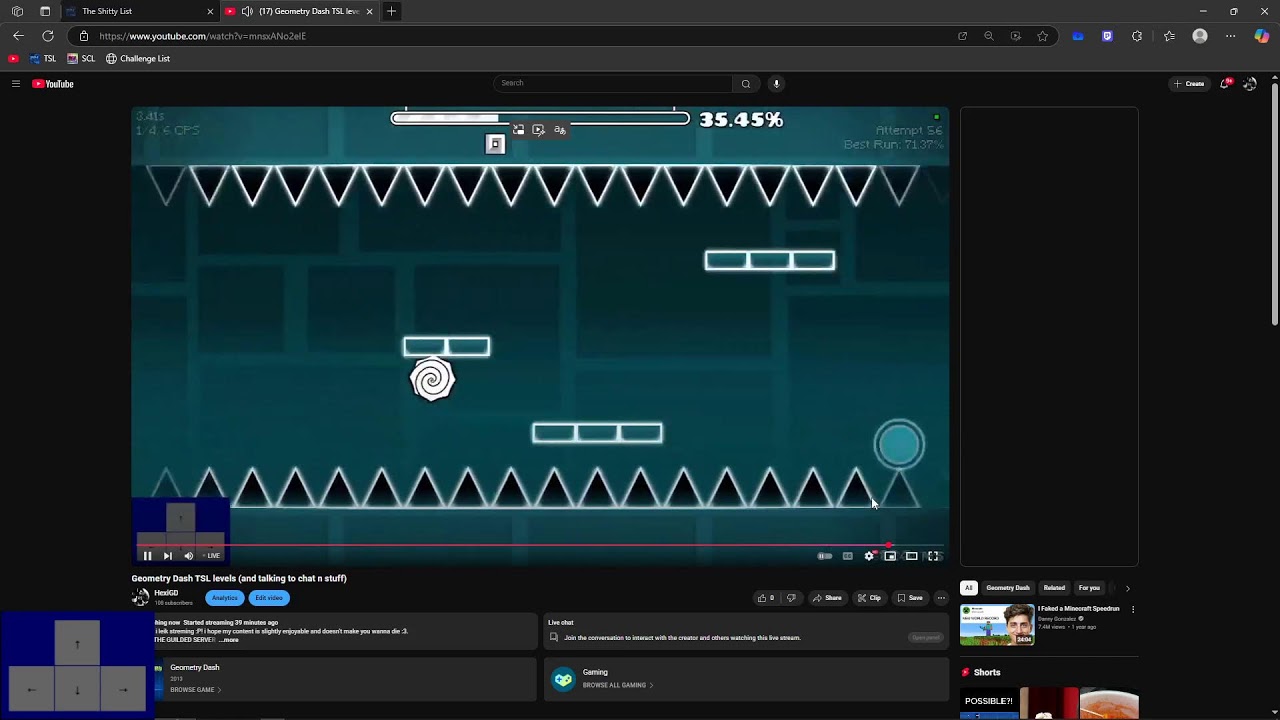
Task: Save video to a playlist
Action: 910,598
